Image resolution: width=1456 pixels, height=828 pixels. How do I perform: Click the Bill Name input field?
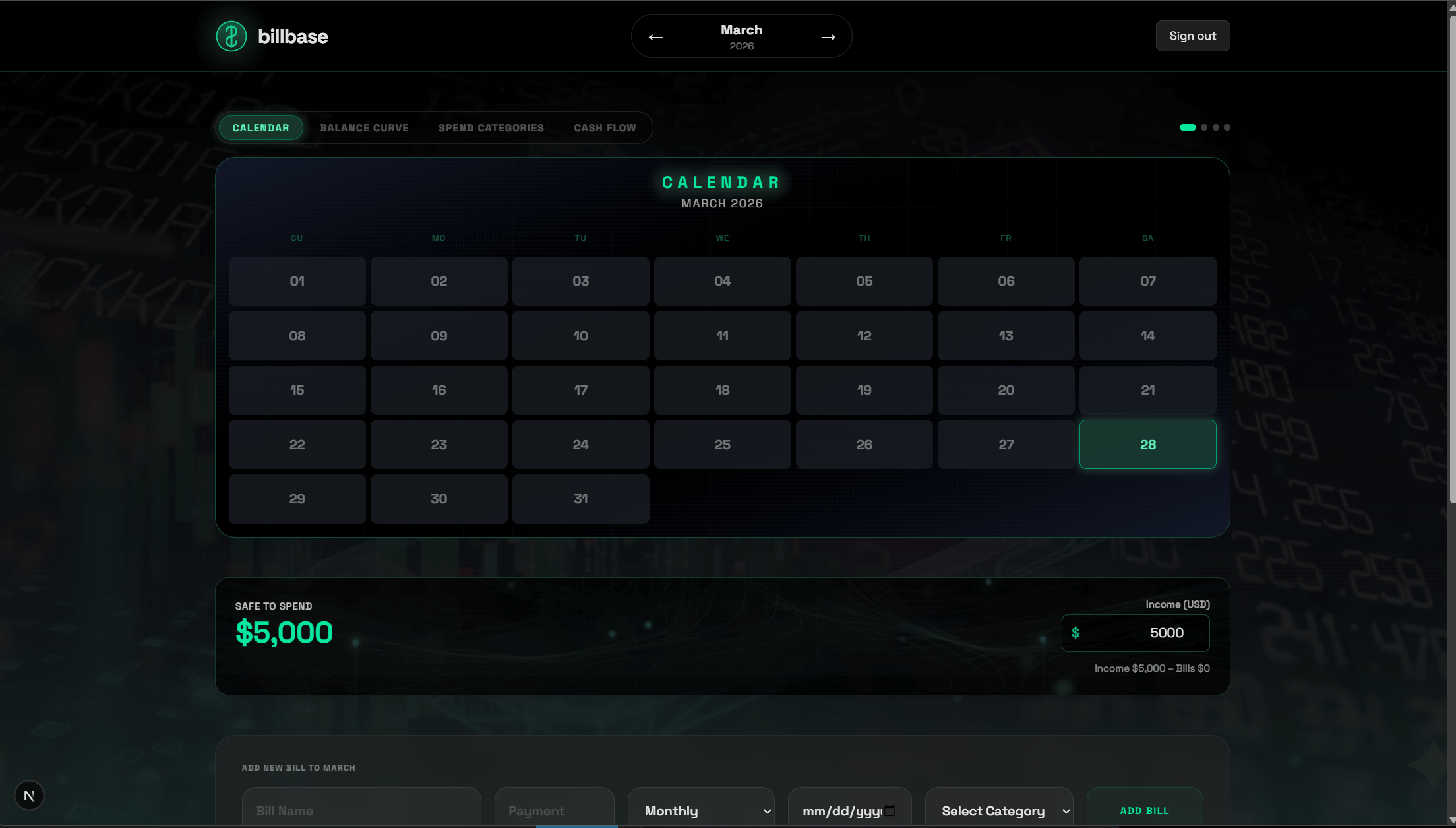[x=361, y=811]
